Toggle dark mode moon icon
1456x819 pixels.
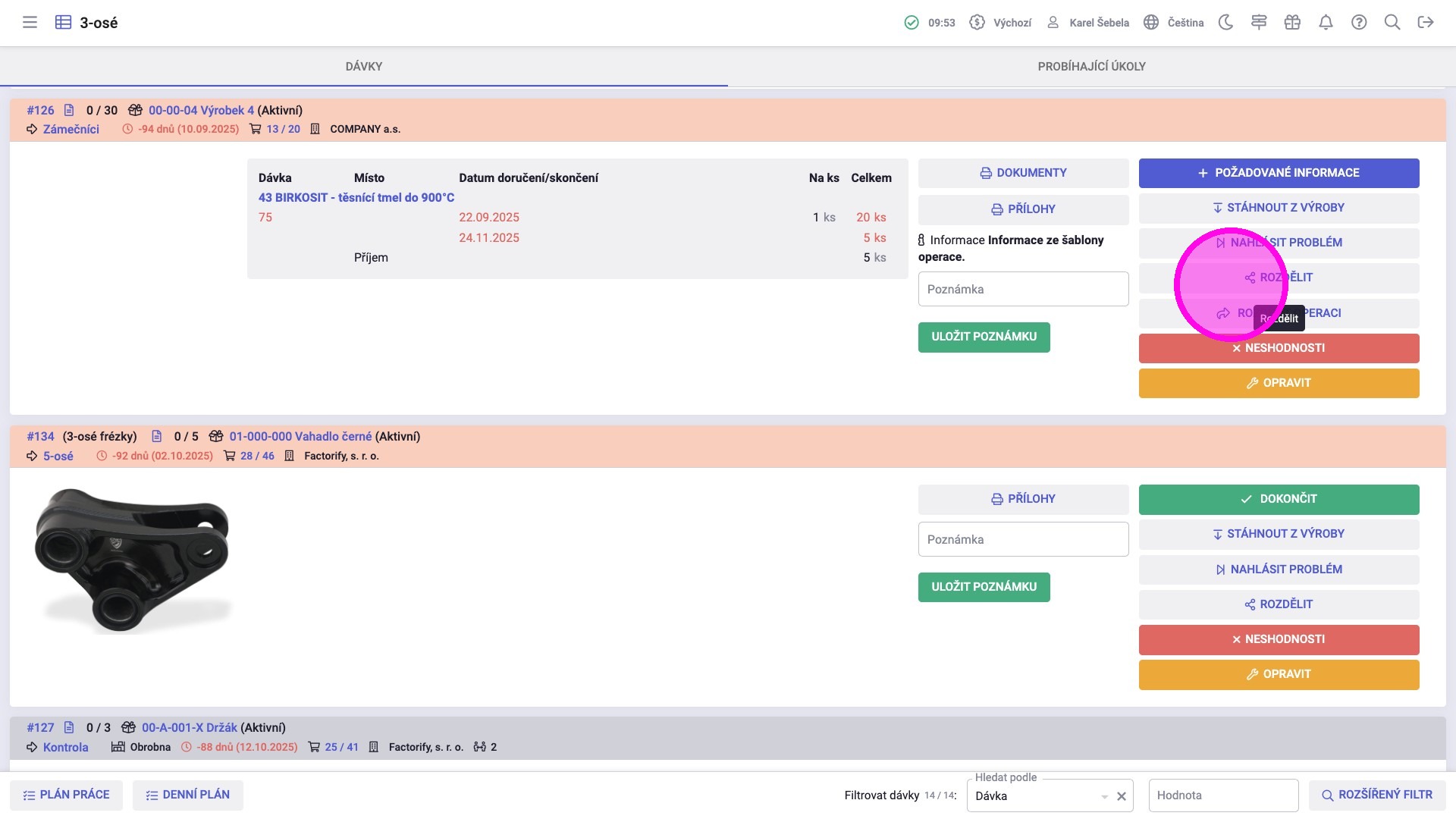pos(1225,23)
